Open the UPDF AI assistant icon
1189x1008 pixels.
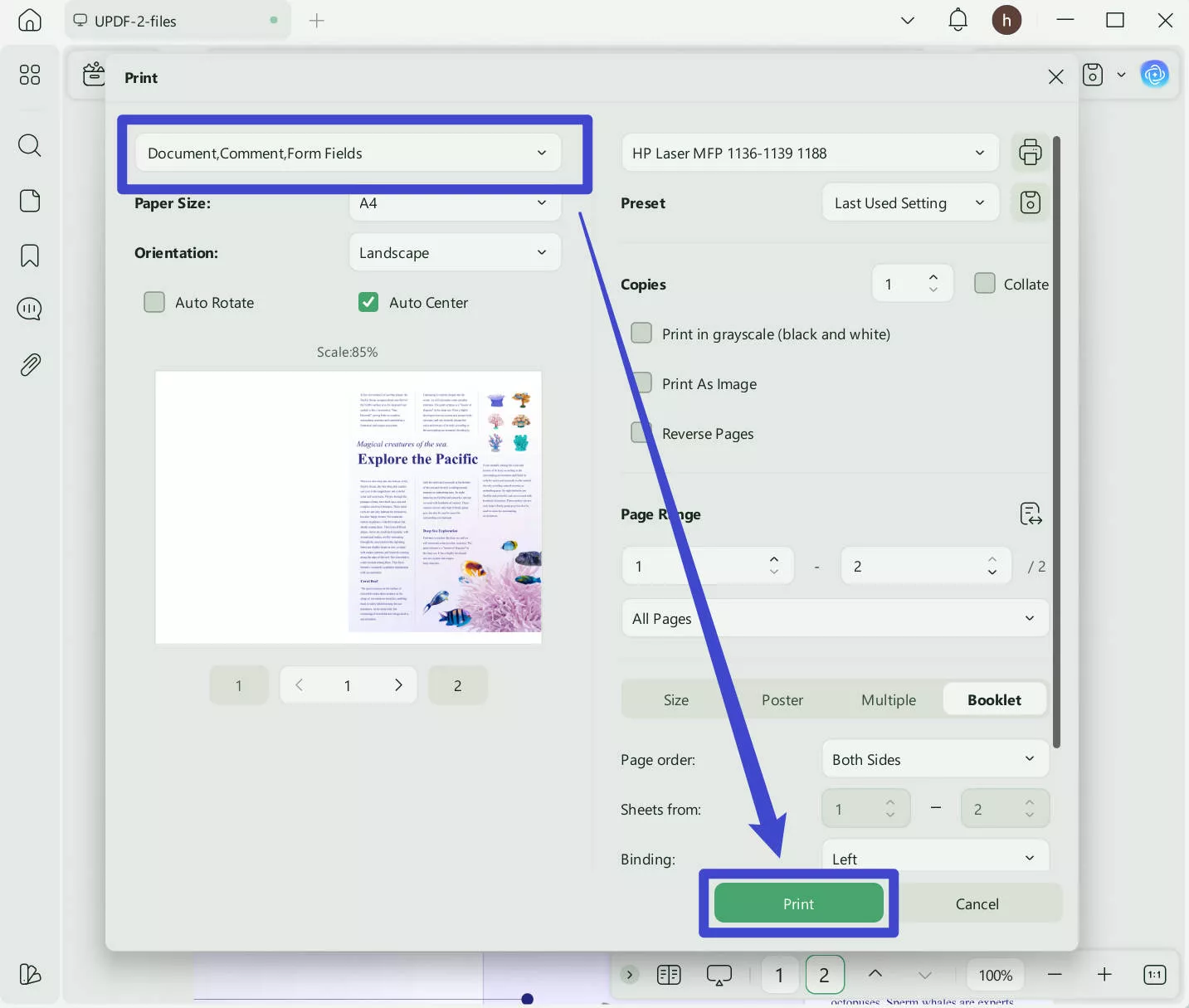[1154, 75]
